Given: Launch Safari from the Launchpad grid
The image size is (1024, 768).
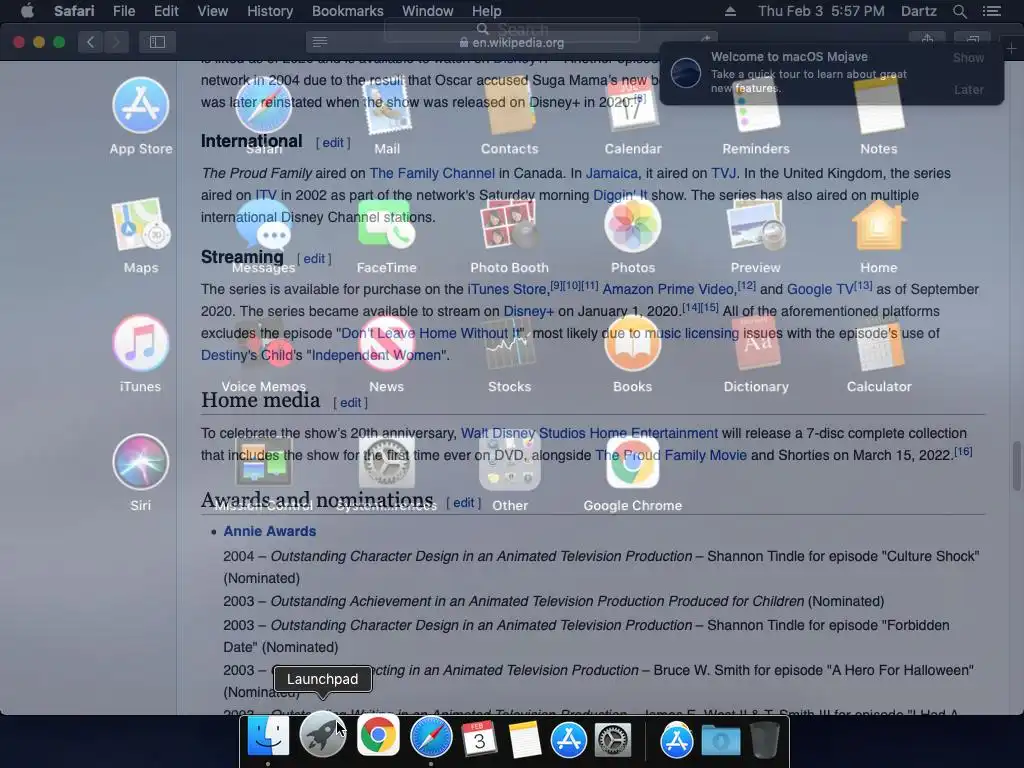Looking at the screenshot, I should tap(264, 106).
